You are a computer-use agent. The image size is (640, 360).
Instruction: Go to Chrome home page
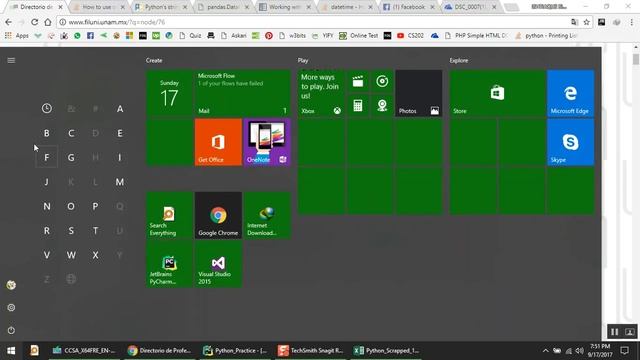click(48, 22)
